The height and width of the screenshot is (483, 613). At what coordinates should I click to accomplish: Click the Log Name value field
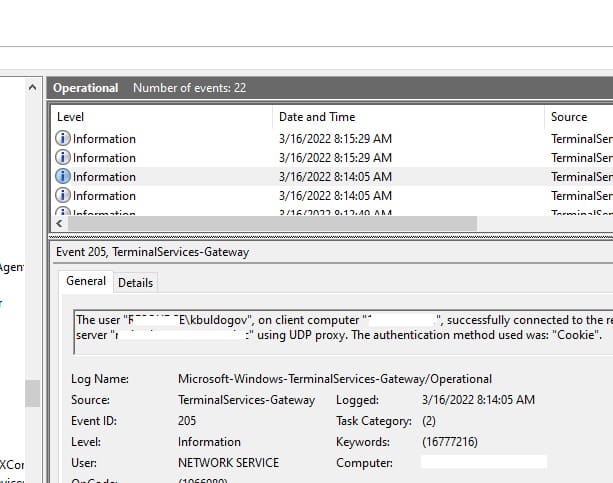(334, 379)
